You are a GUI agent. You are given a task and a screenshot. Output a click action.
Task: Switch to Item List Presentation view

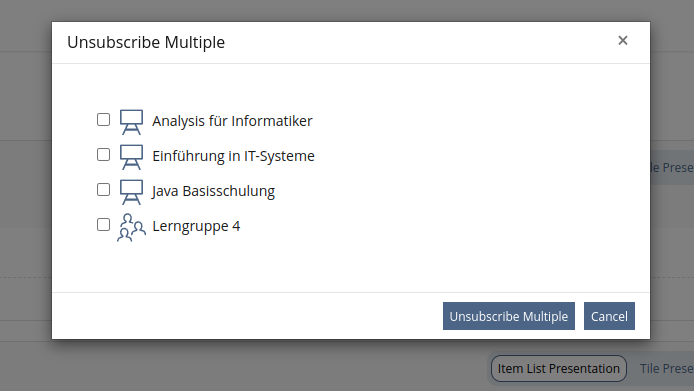click(559, 368)
